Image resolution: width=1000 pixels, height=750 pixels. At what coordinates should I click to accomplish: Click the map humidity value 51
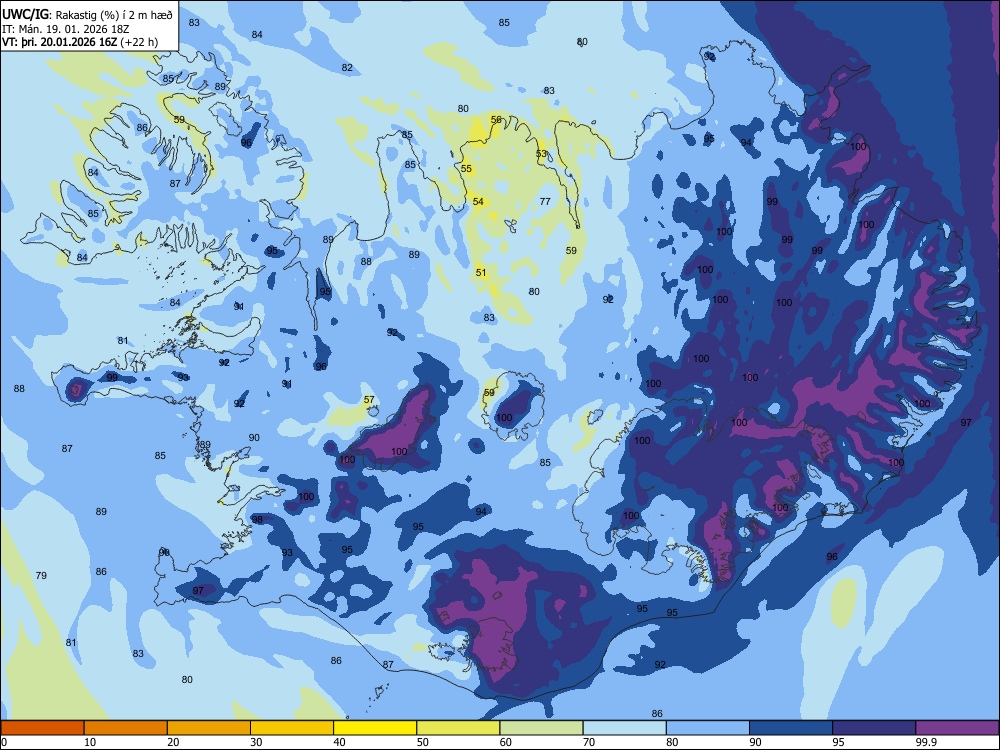coord(481,272)
